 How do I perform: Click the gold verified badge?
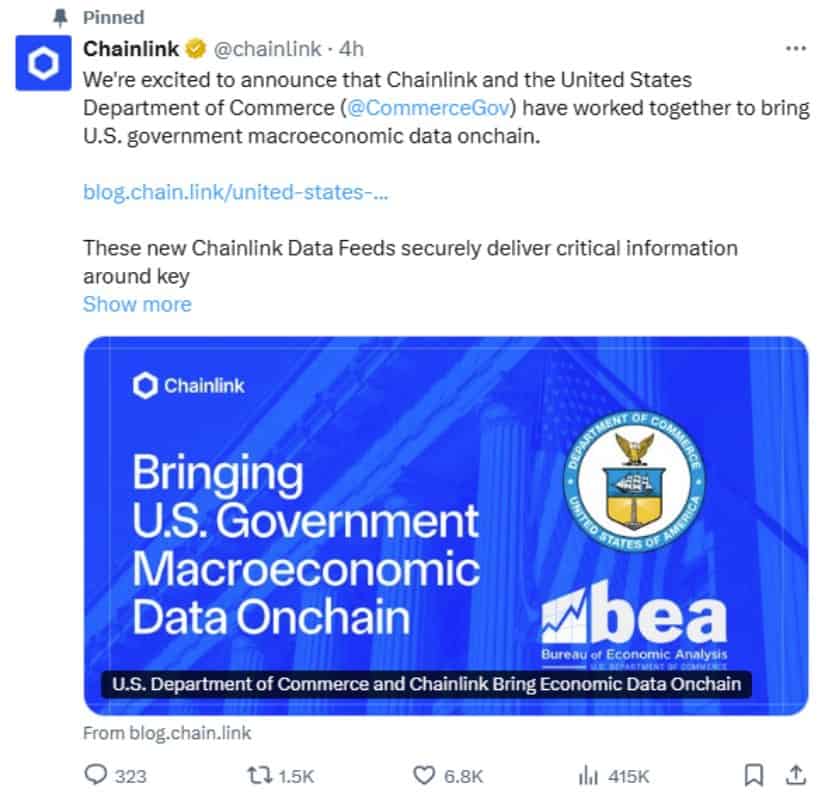tap(195, 49)
